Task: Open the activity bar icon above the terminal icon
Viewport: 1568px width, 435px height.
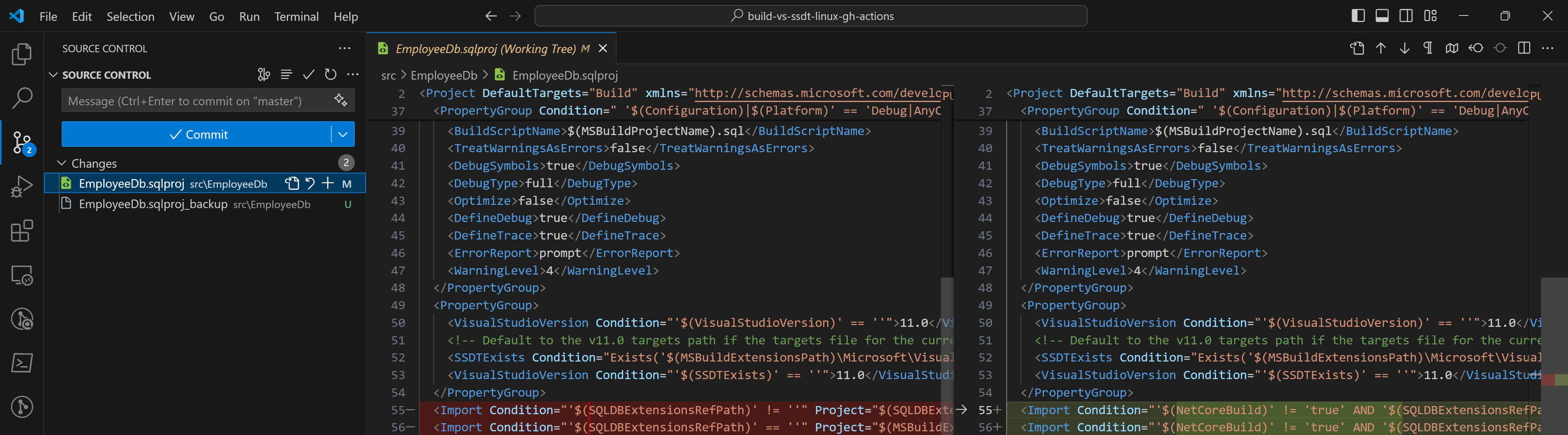Action: (22, 320)
